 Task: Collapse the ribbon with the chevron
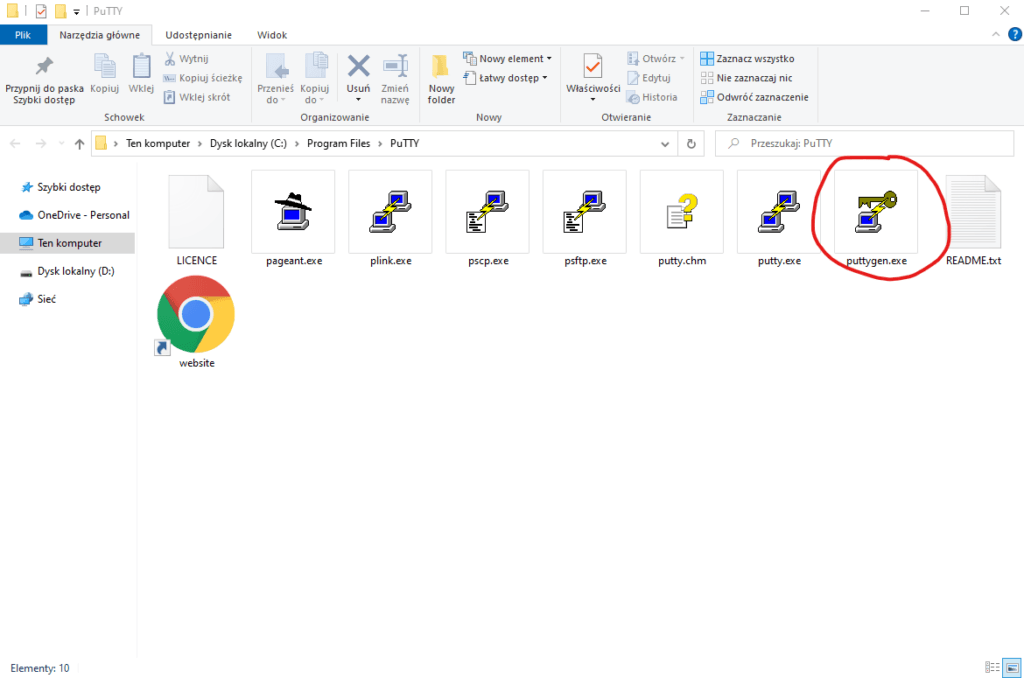coord(995,35)
